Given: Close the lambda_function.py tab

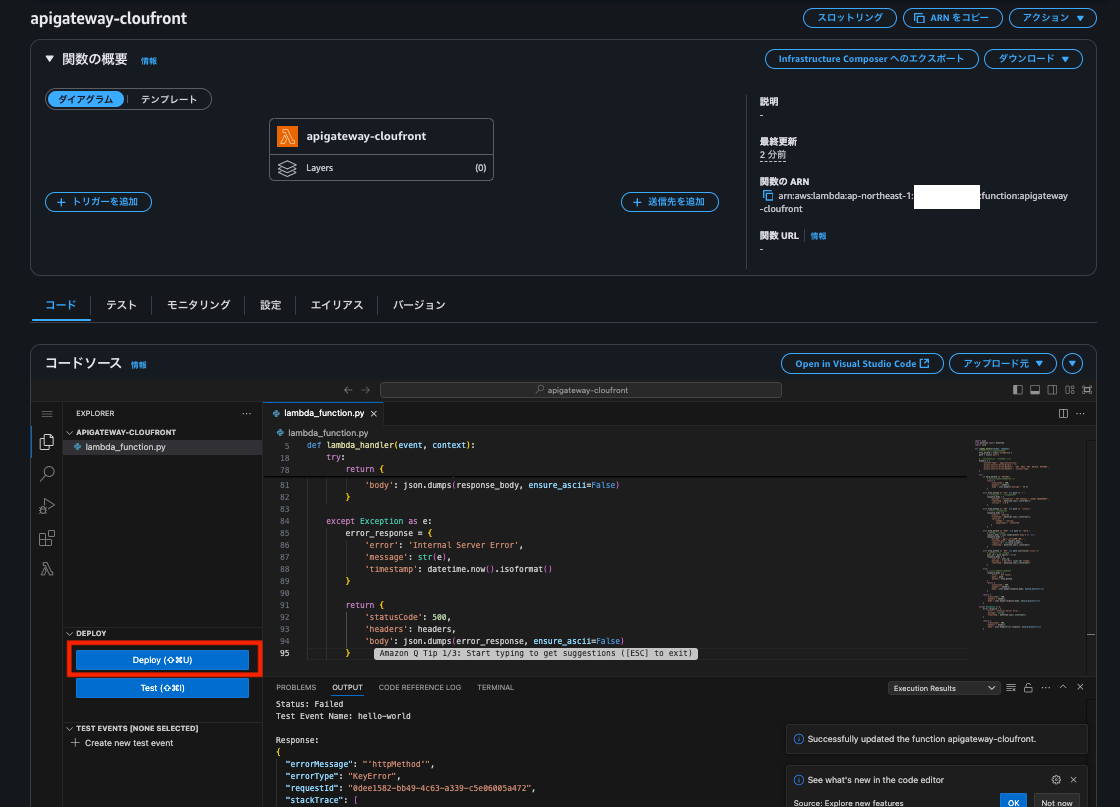Looking at the screenshot, I should coord(374,413).
